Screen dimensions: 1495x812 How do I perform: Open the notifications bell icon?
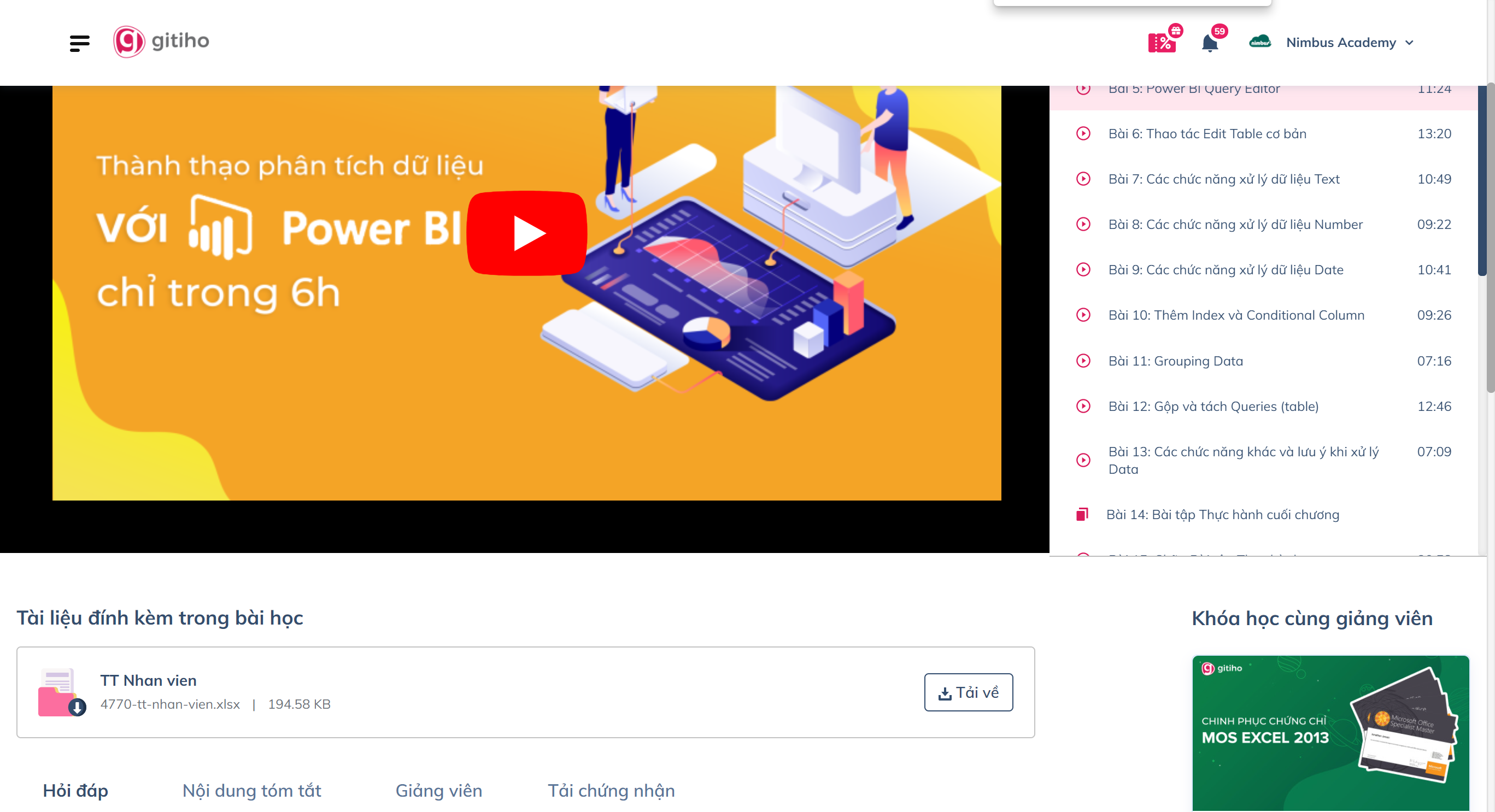(1210, 44)
